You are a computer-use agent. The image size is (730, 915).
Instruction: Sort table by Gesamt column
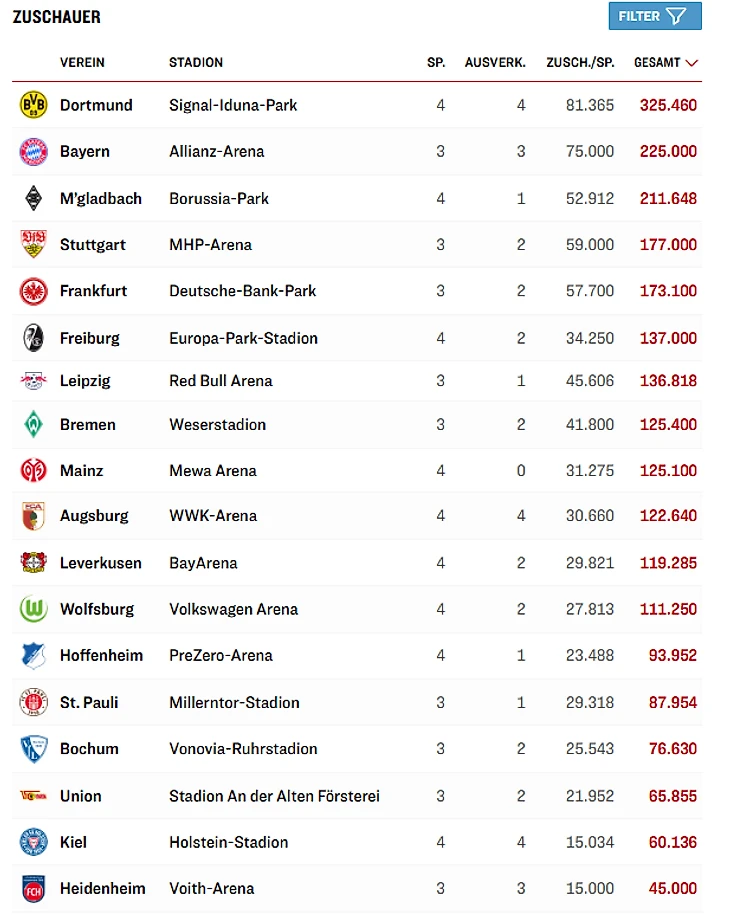click(665, 62)
